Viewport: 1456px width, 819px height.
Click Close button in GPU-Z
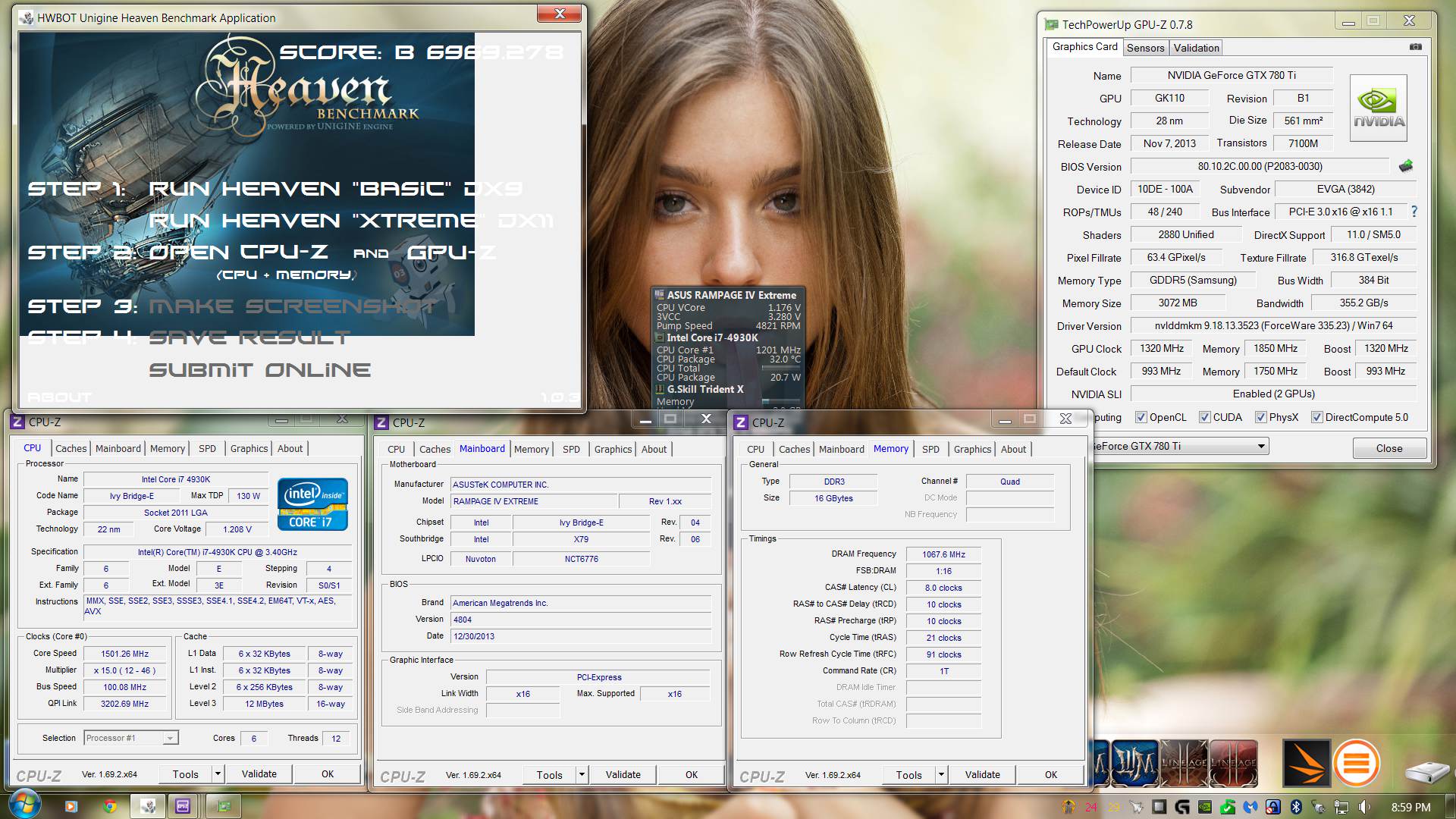tap(1389, 448)
